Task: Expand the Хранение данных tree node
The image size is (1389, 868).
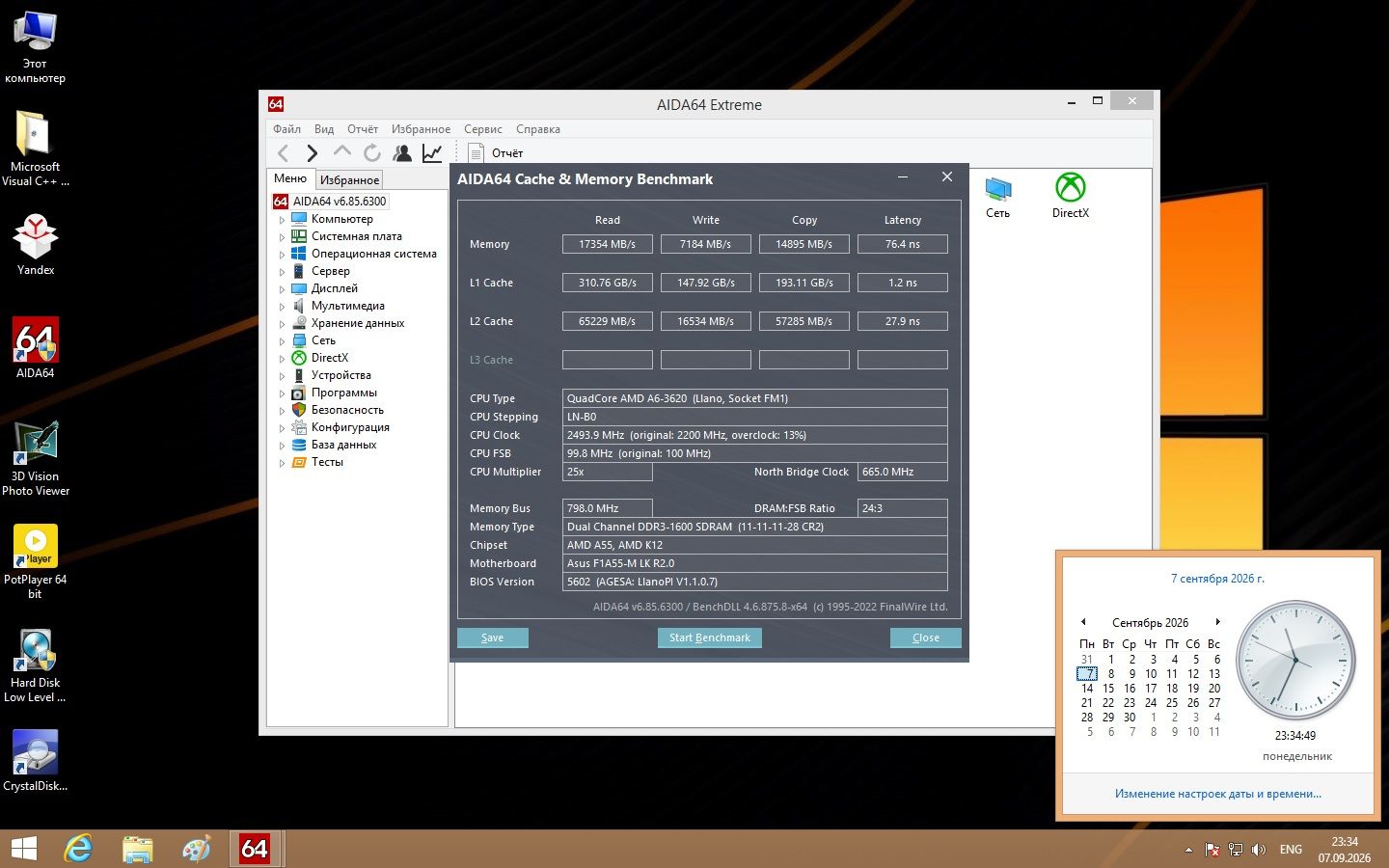Action: coord(283,324)
